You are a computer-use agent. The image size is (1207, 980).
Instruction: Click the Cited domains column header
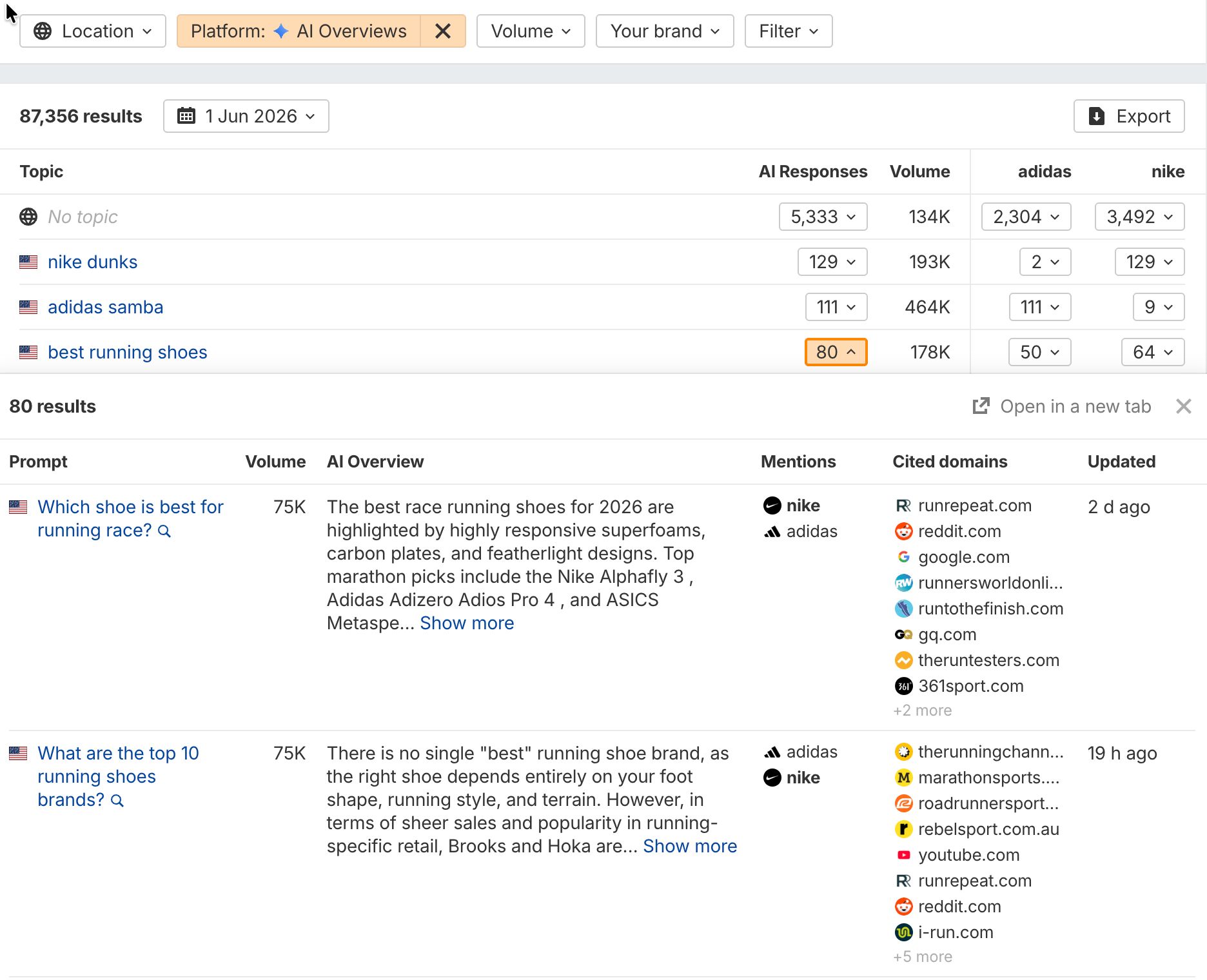pyautogui.click(x=950, y=462)
